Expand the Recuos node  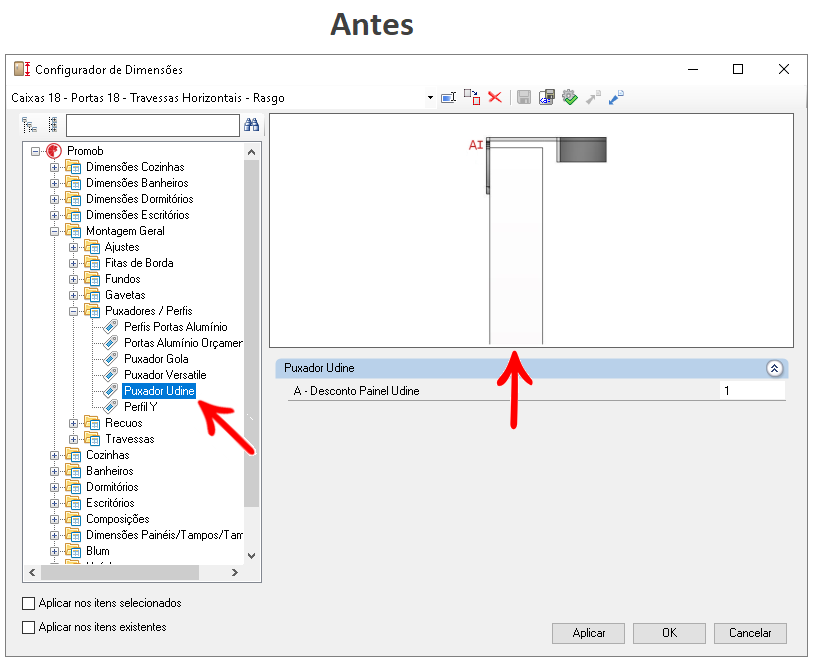click(x=73, y=424)
